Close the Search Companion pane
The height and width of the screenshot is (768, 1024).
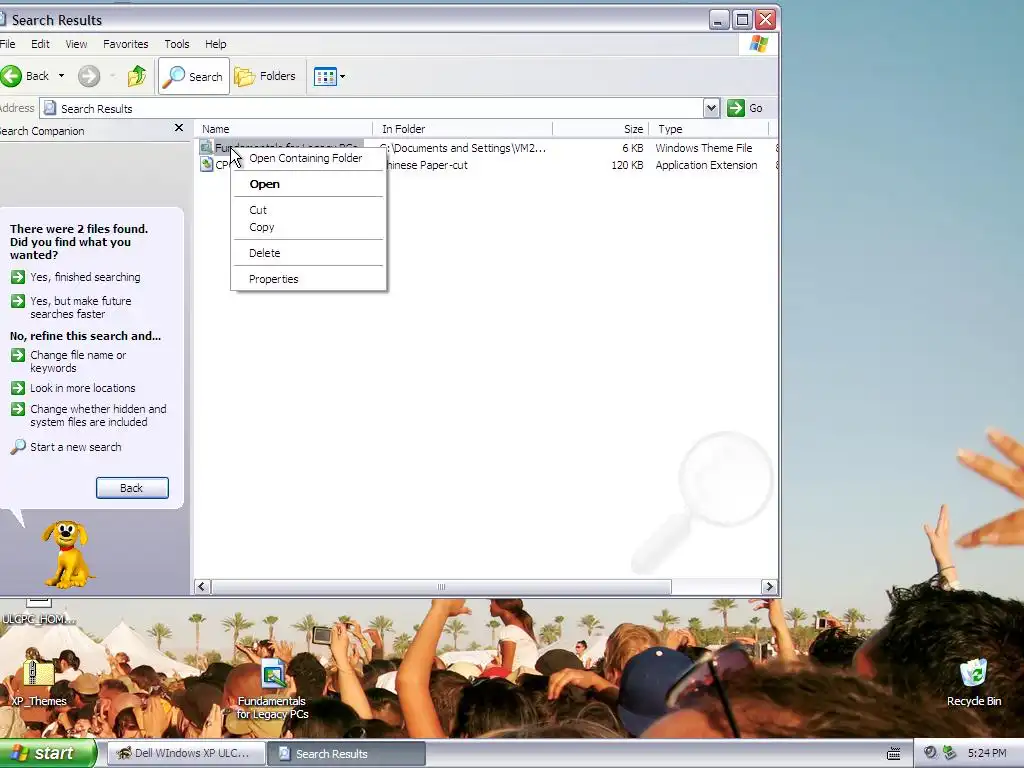[179, 128]
